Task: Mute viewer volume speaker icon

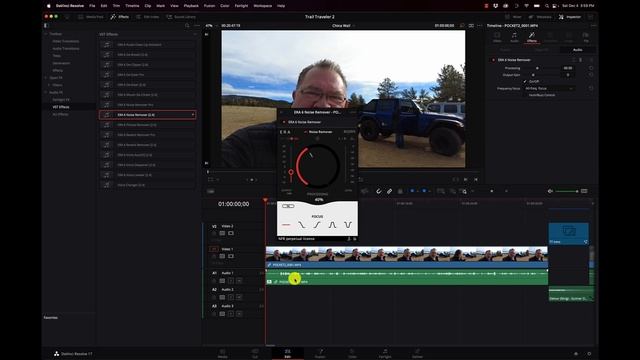Action: [550, 191]
